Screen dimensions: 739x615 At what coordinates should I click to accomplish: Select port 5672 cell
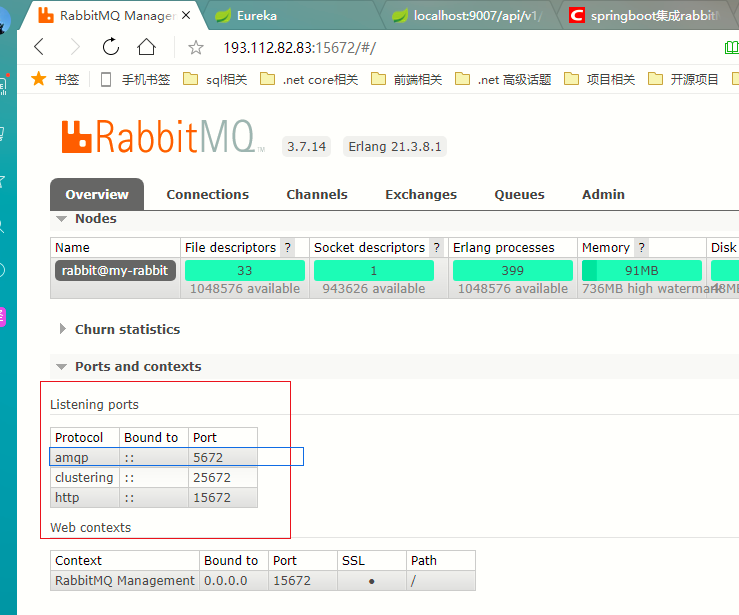pos(223,457)
